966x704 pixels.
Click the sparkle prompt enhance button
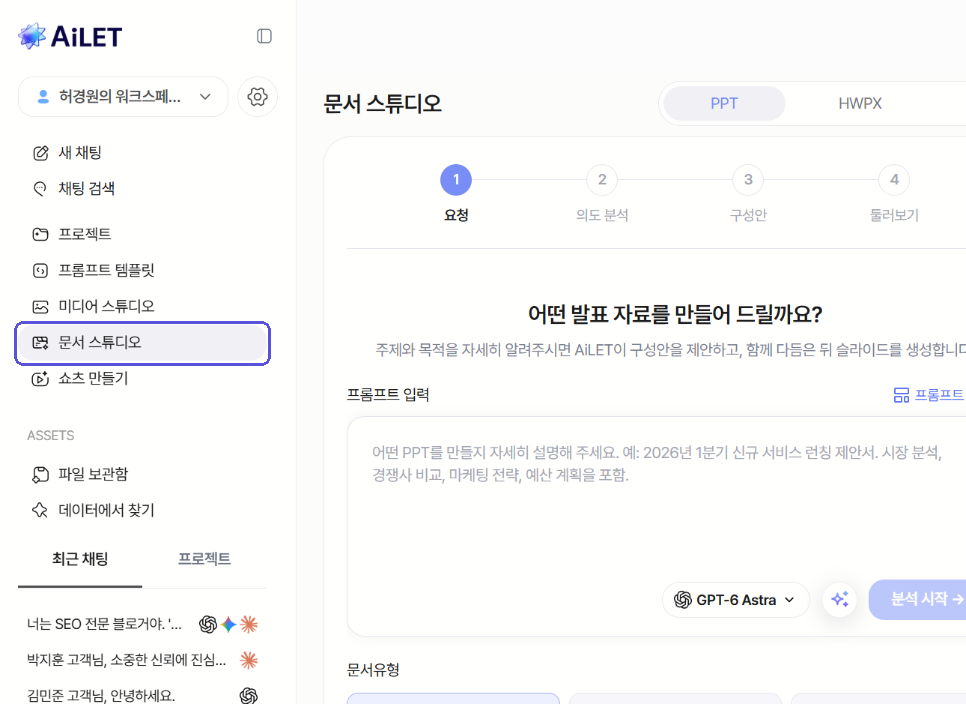coord(840,599)
